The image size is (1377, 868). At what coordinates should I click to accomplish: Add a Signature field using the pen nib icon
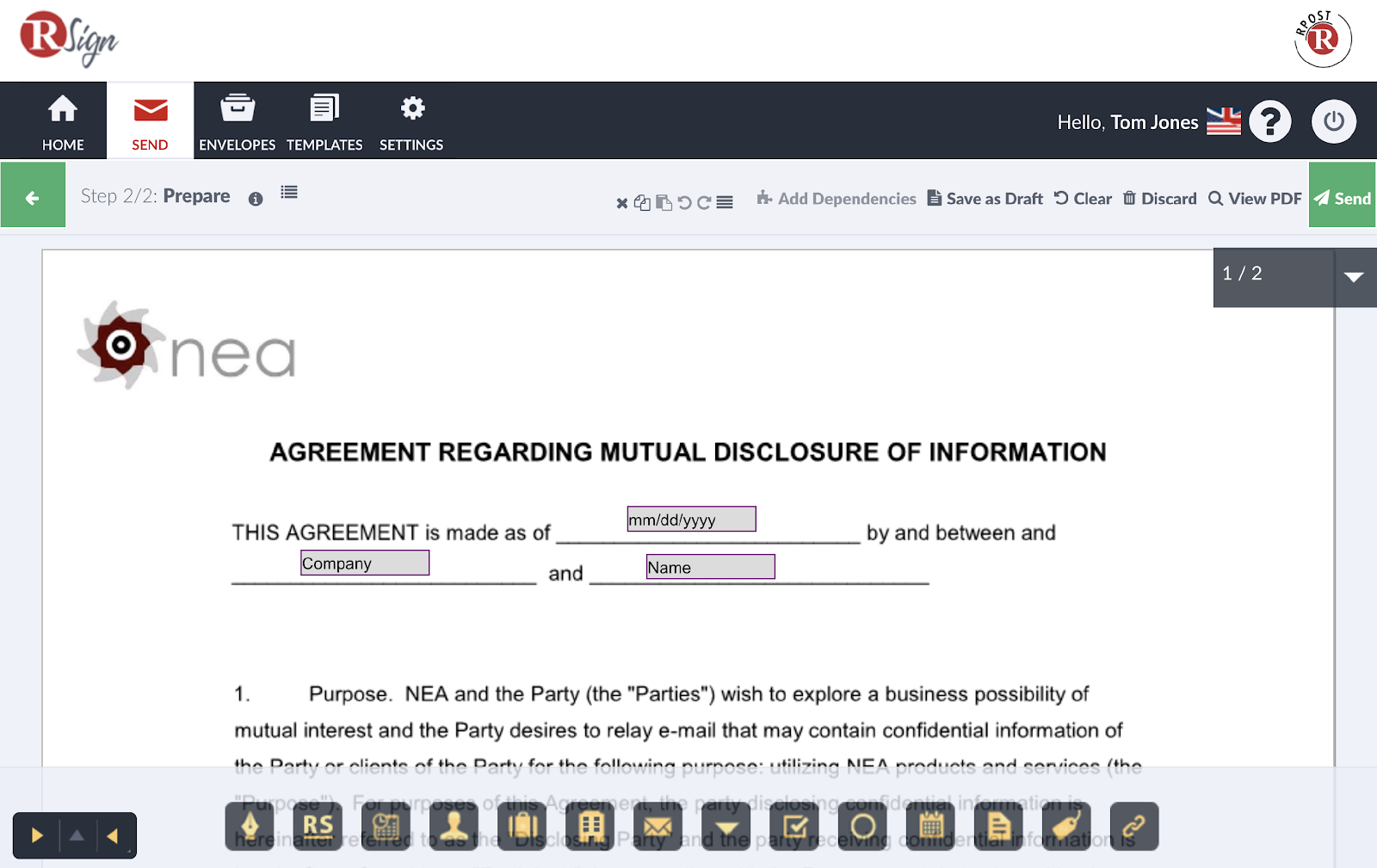pyautogui.click(x=250, y=827)
